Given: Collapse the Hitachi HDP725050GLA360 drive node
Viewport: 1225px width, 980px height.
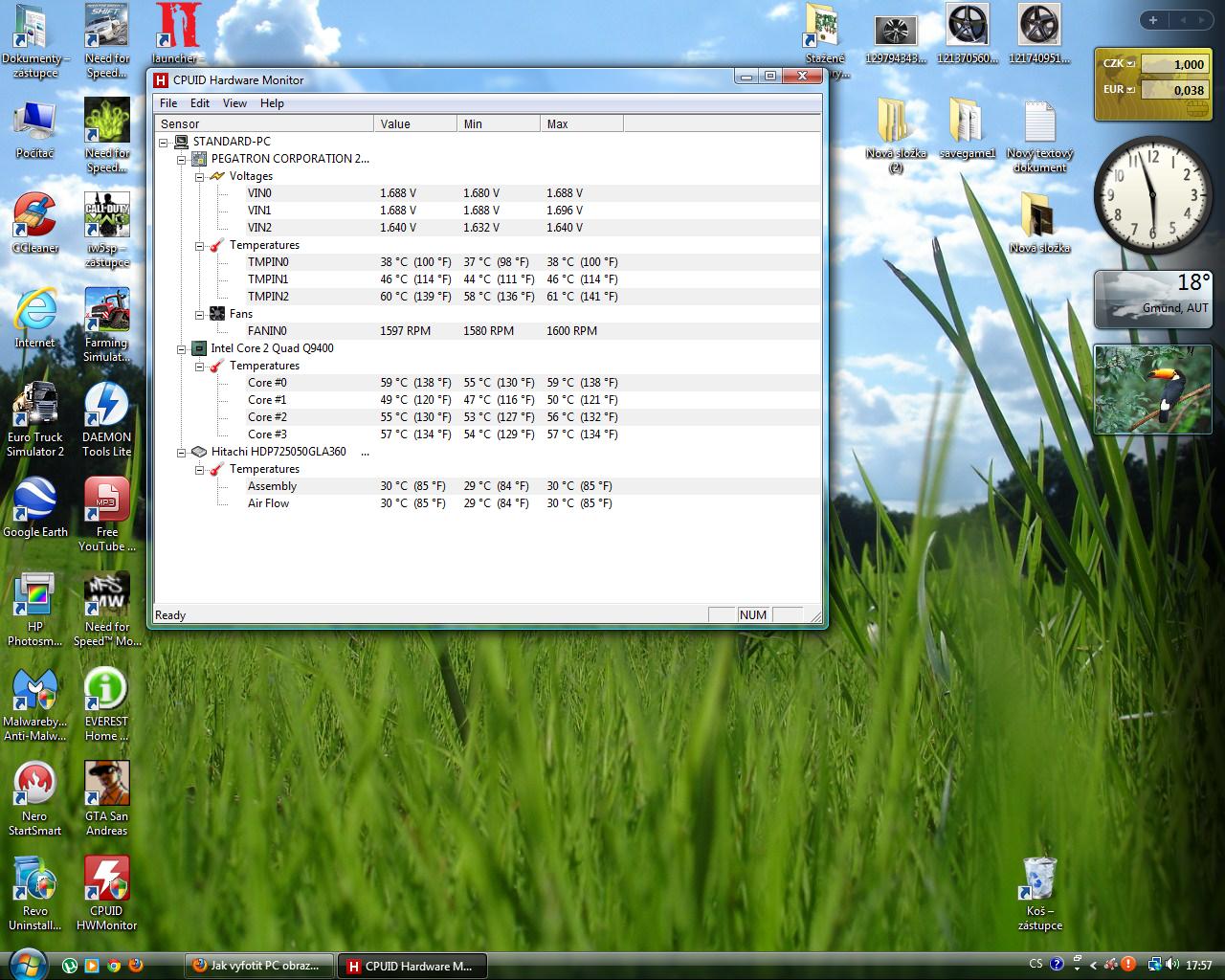Looking at the screenshot, I should pyautogui.click(x=182, y=453).
